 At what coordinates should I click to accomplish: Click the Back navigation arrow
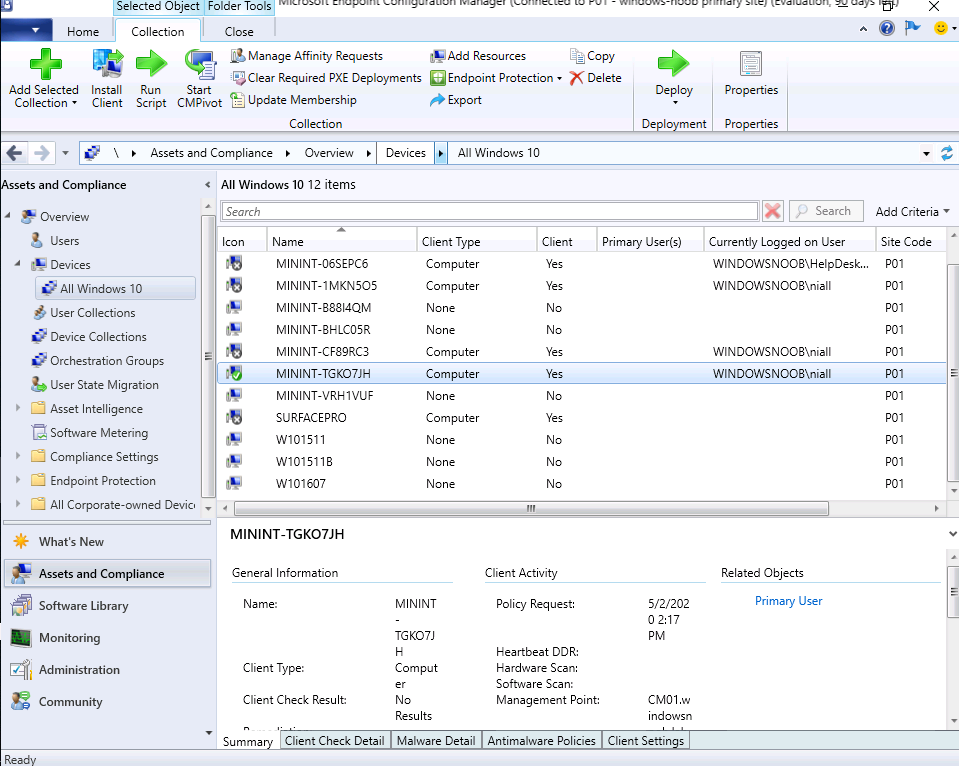point(15,152)
